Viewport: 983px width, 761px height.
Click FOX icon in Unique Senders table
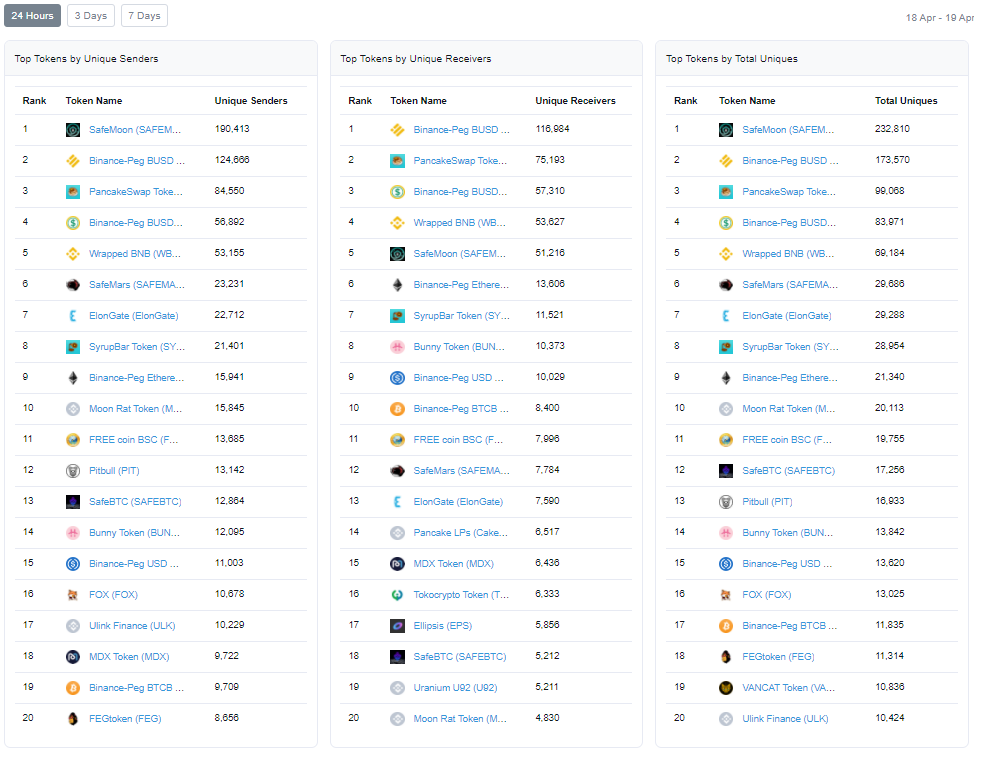[x=73, y=595]
